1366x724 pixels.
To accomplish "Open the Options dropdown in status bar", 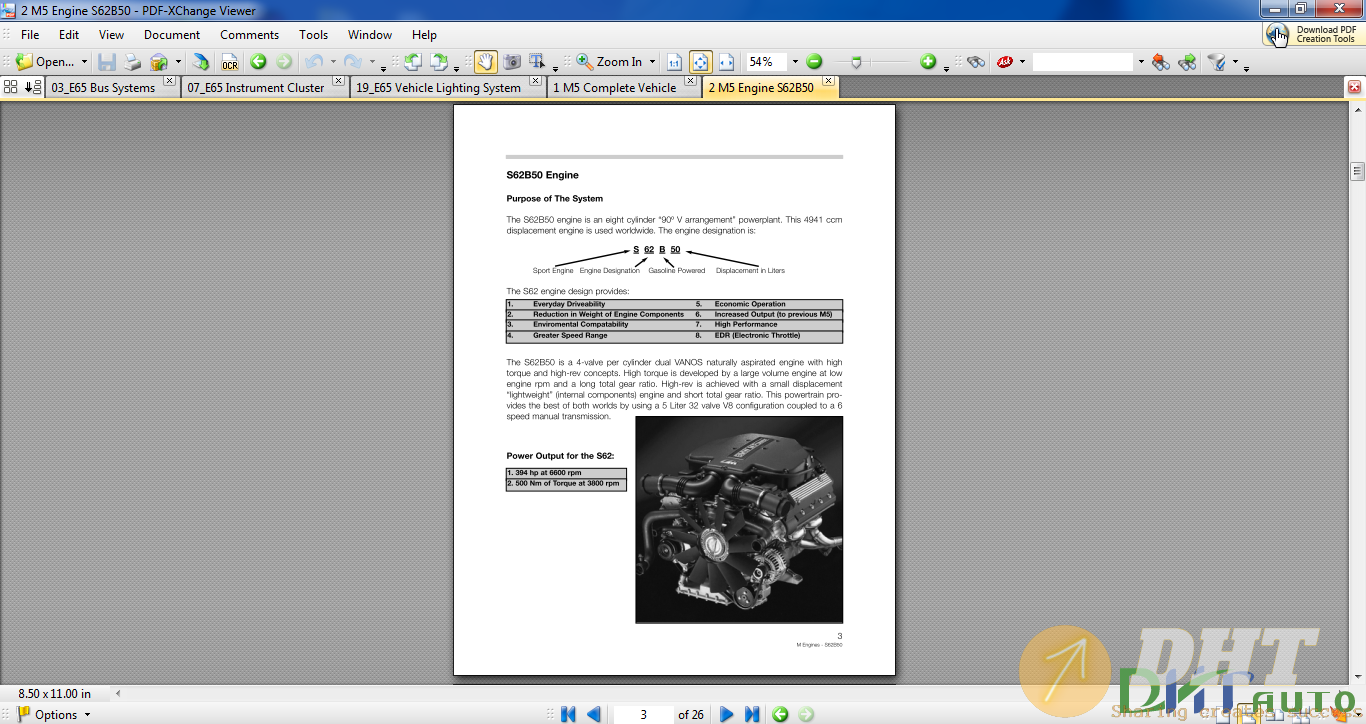I will click(53, 714).
